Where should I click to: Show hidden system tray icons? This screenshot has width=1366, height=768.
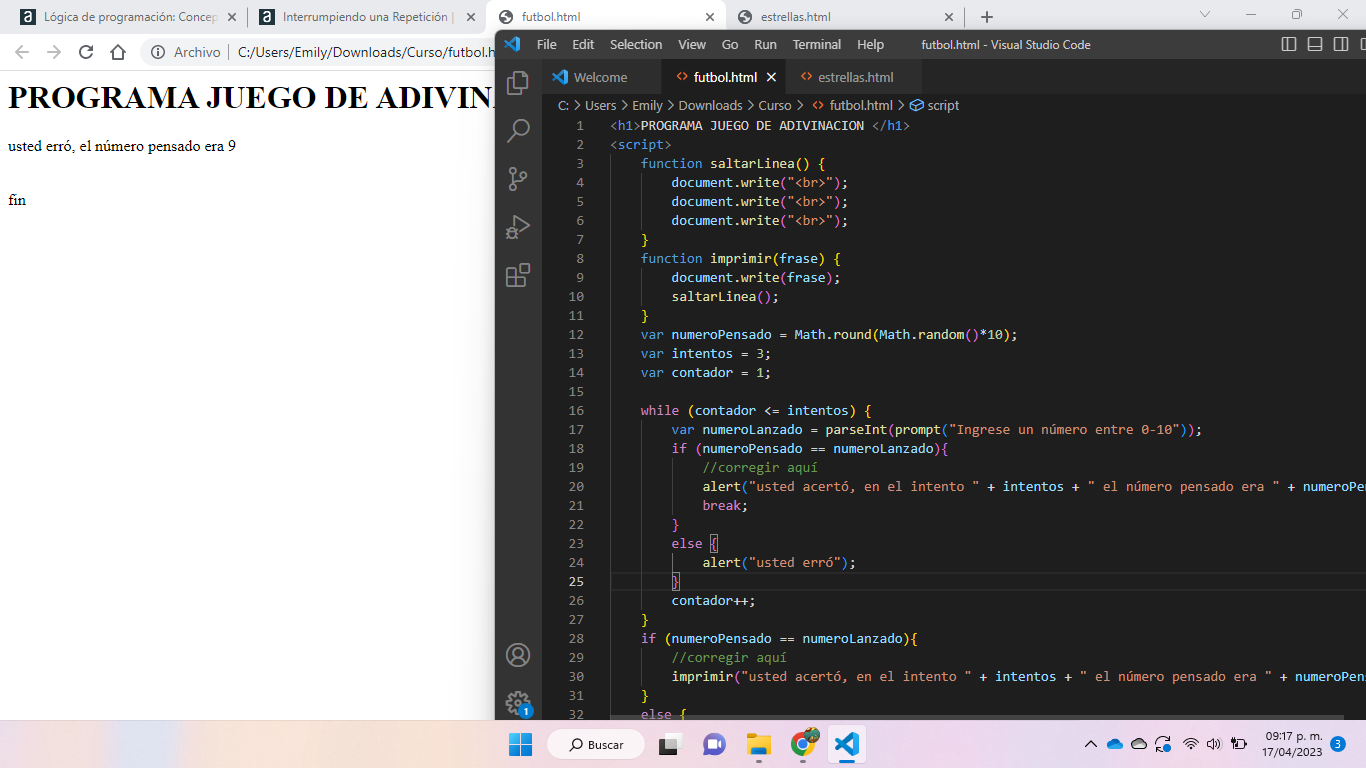pyautogui.click(x=1090, y=745)
